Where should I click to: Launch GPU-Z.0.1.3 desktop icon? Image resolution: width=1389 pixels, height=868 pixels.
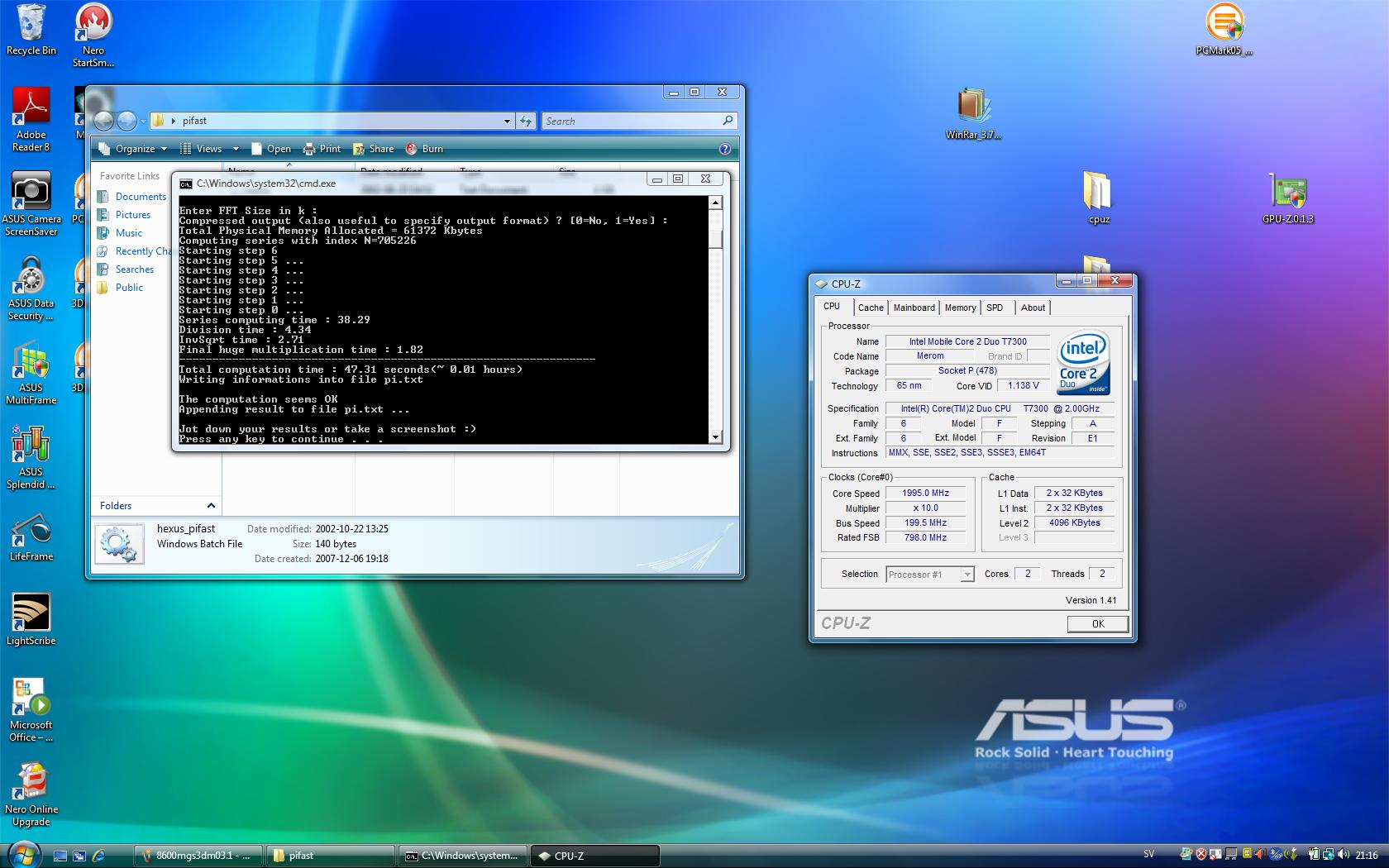tap(1287, 198)
